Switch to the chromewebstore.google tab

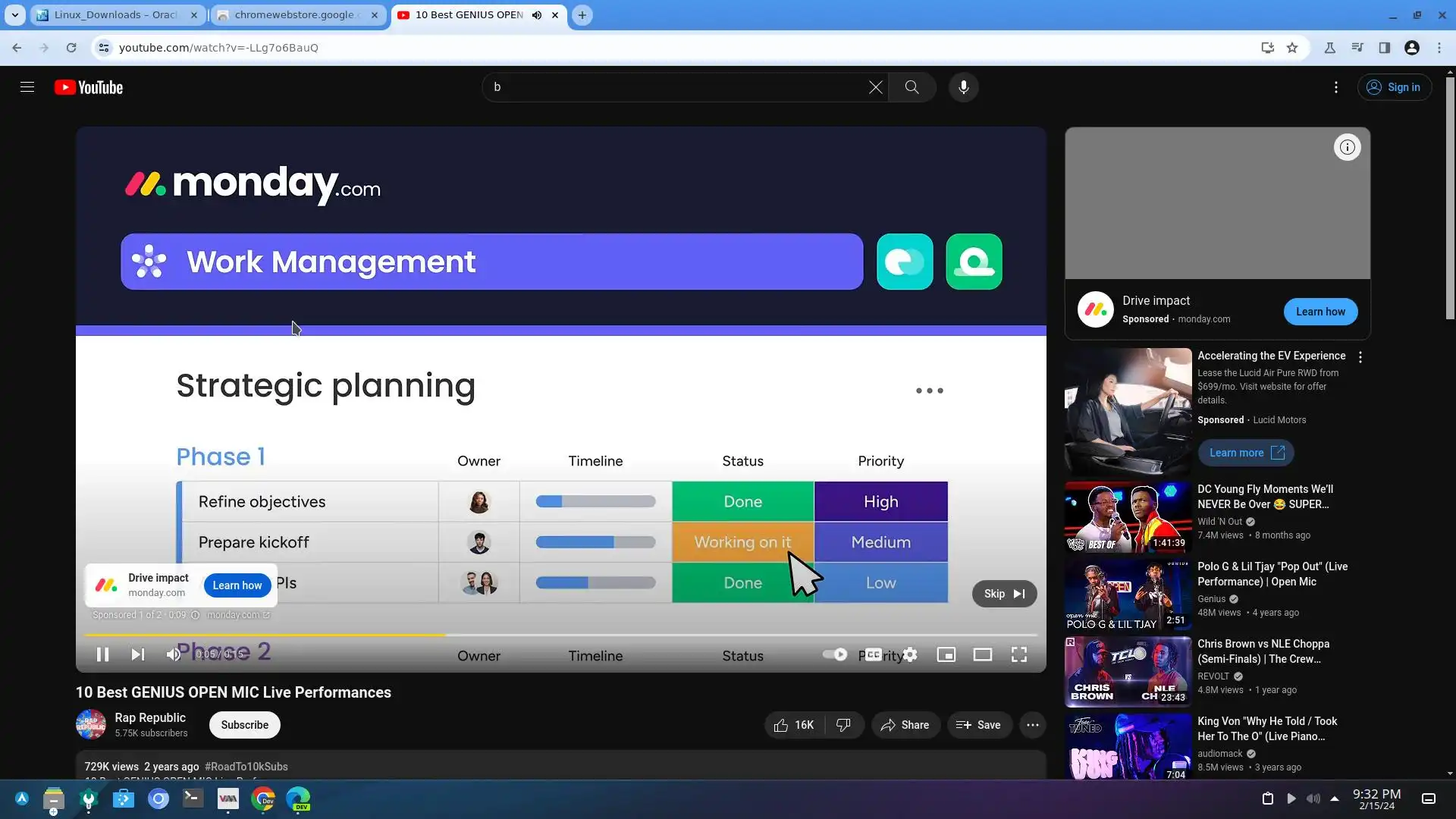pyautogui.click(x=296, y=15)
